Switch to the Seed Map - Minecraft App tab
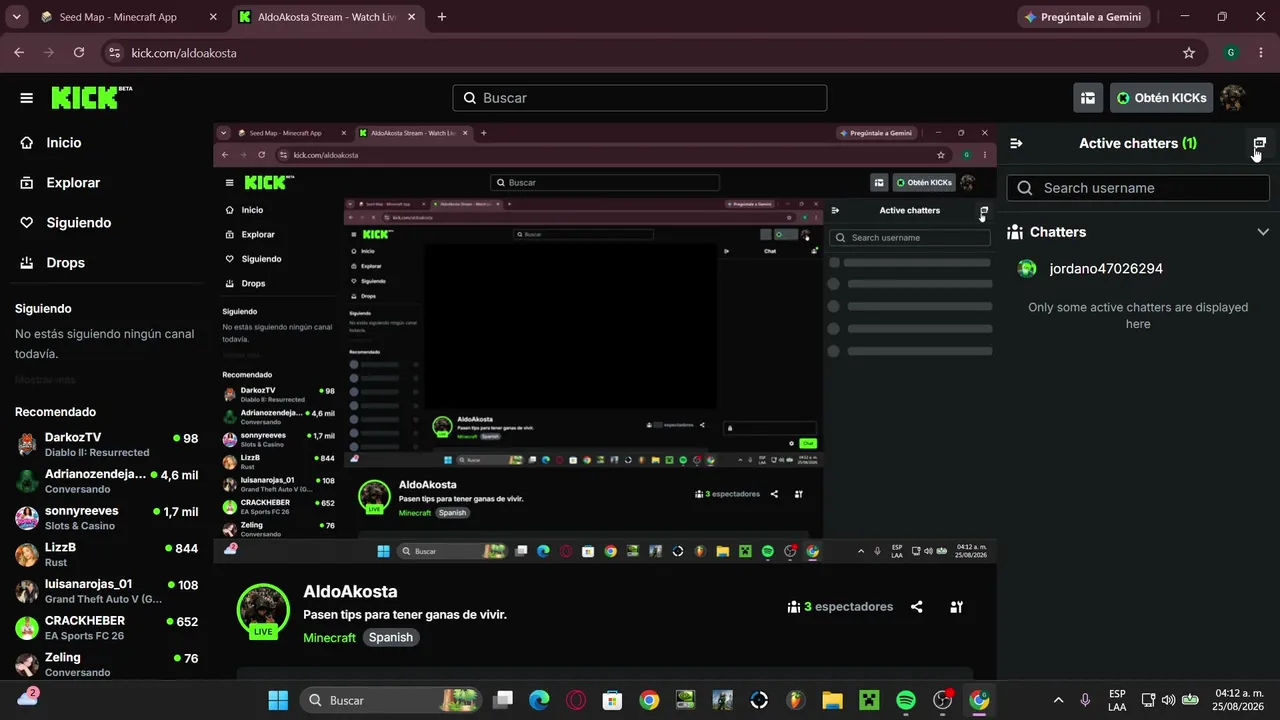The height and width of the screenshot is (720, 1280). pos(118,17)
